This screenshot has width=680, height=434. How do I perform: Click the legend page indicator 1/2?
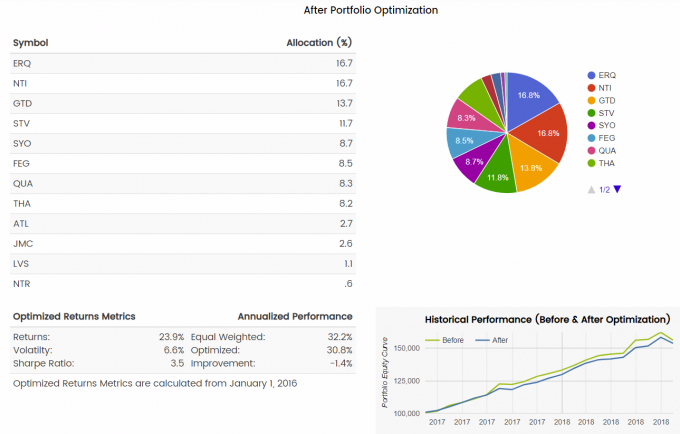coord(605,190)
